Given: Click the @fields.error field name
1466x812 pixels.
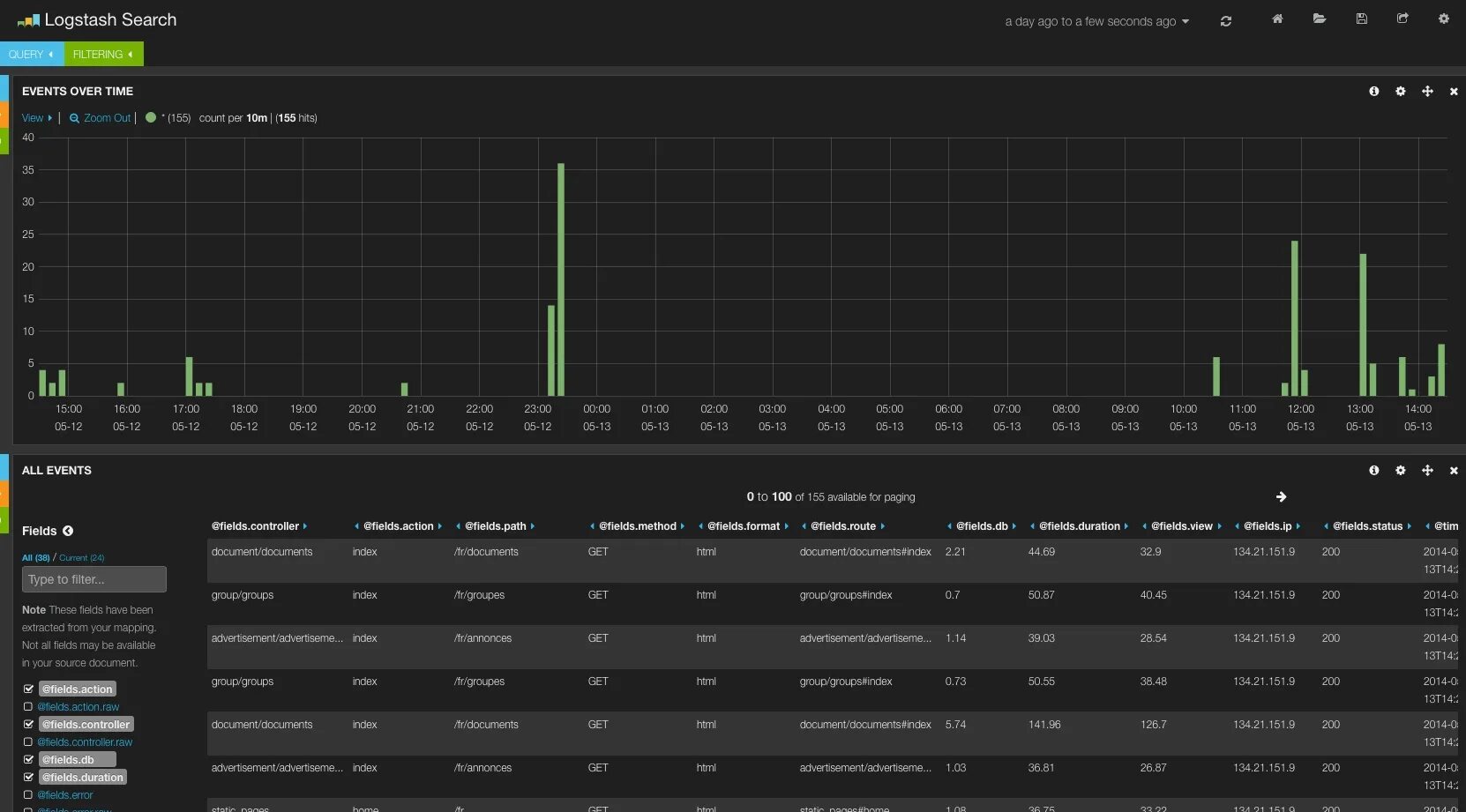Looking at the screenshot, I should click(64, 795).
